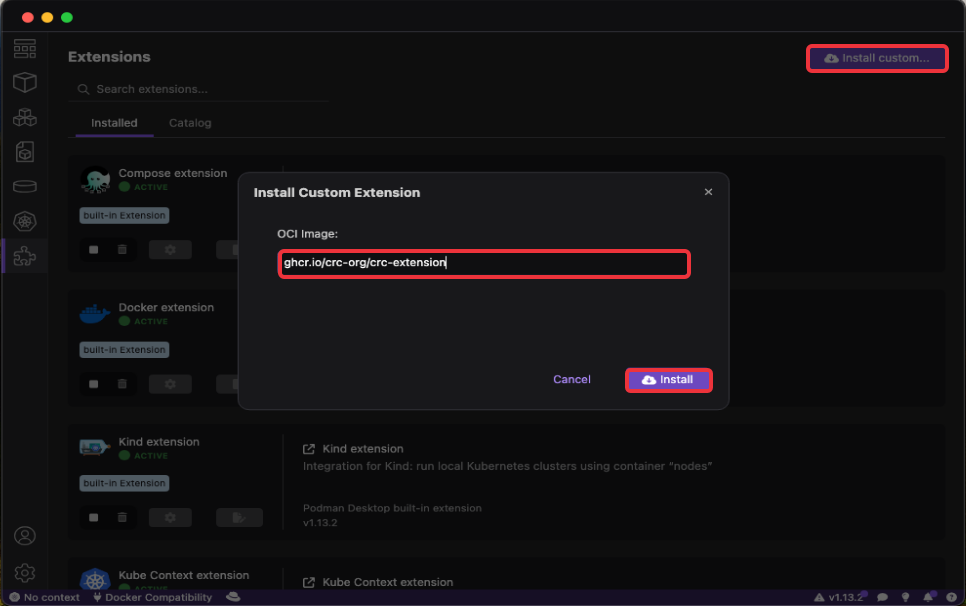Image resolution: width=966 pixels, height=606 pixels.
Task: Open the Images sidebar icon
Action: (25, 152)
